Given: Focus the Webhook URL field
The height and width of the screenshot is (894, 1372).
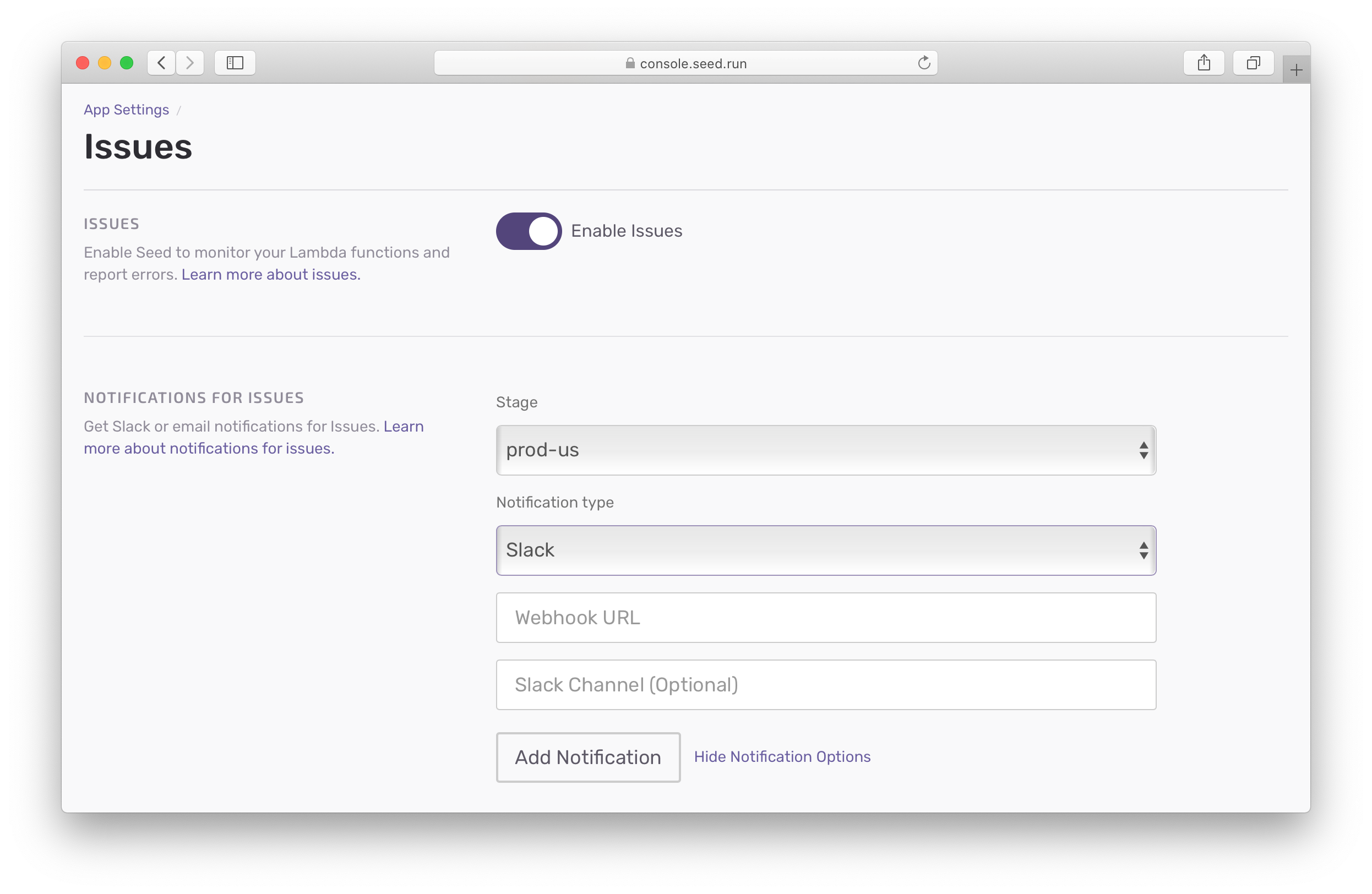Looking at the screenshot, I should (x=825, y=618).
